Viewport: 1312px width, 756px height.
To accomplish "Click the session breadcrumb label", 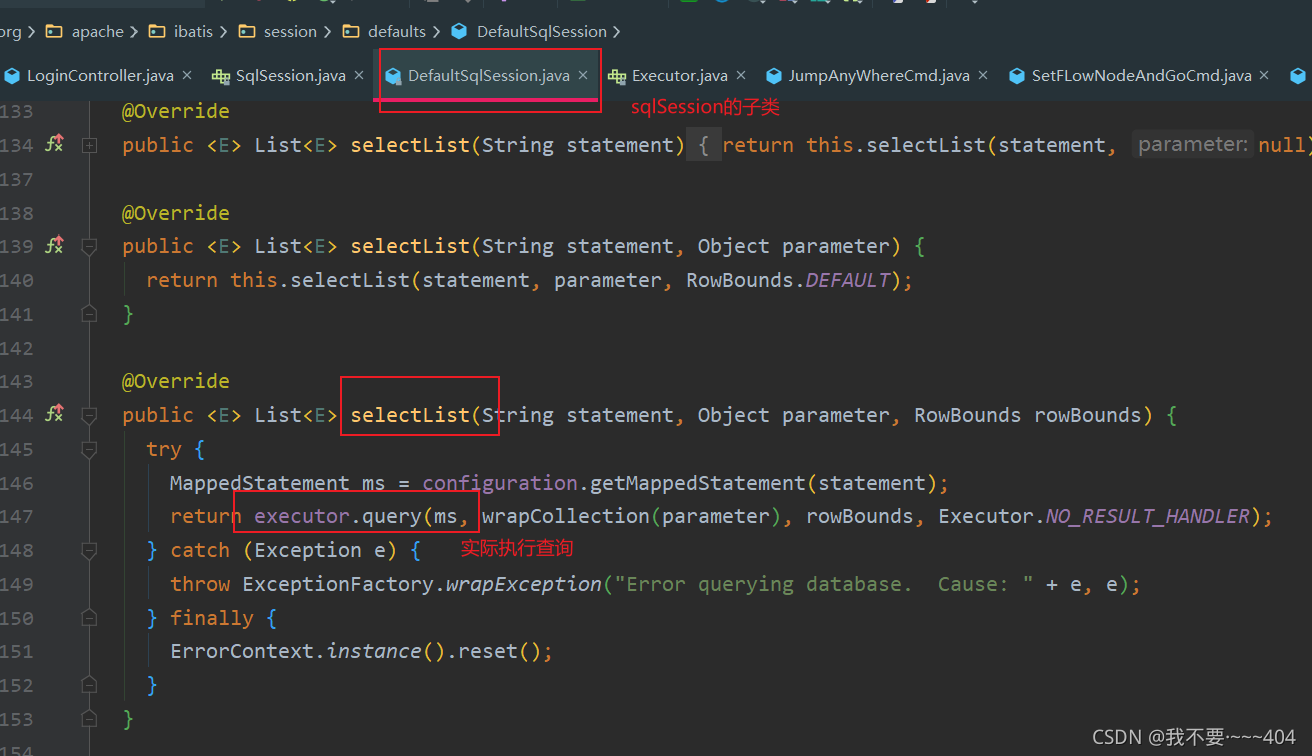I will (x=290, y=32).
